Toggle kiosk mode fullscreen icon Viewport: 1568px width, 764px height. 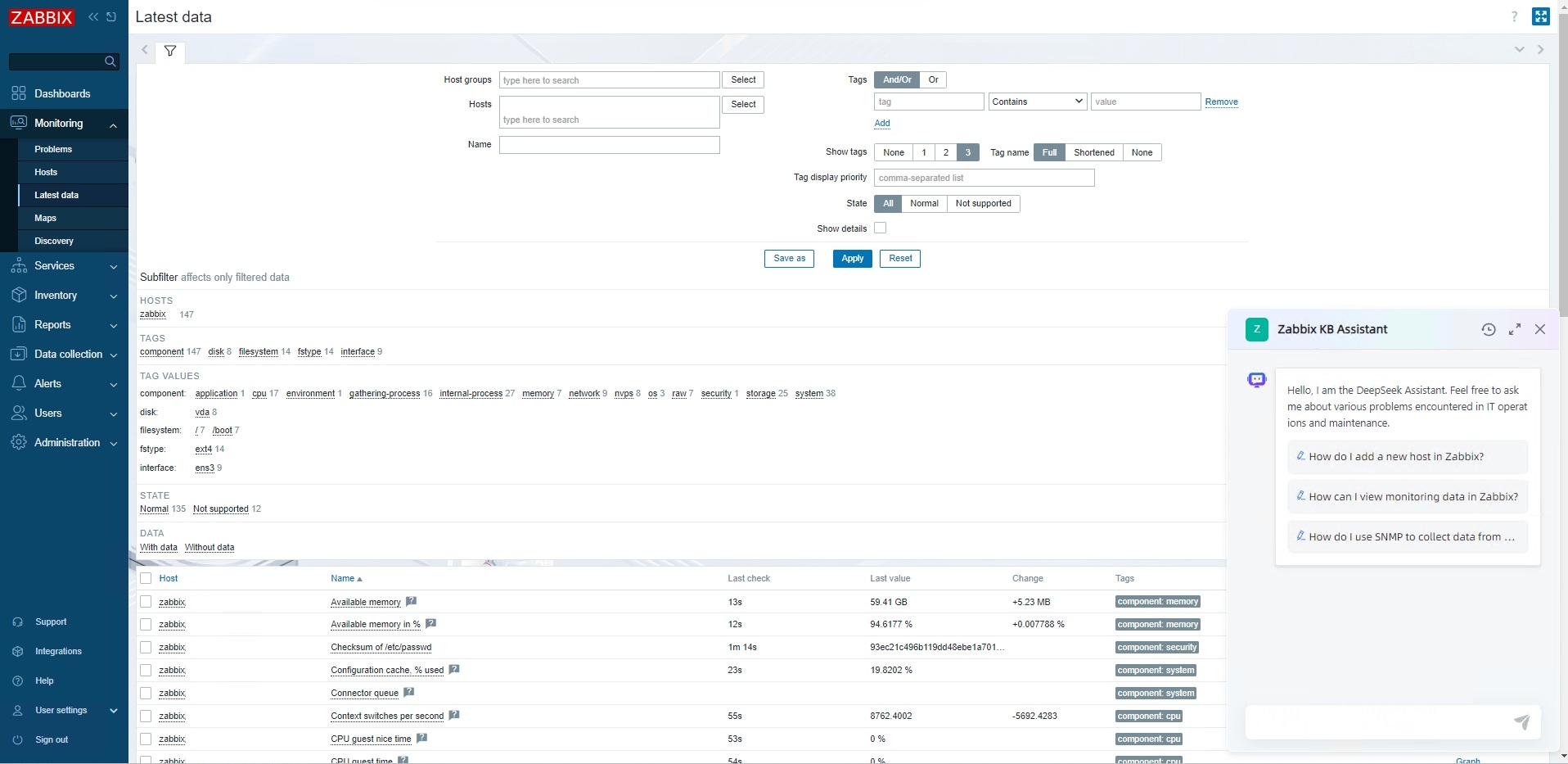[x=1541, y=16]
